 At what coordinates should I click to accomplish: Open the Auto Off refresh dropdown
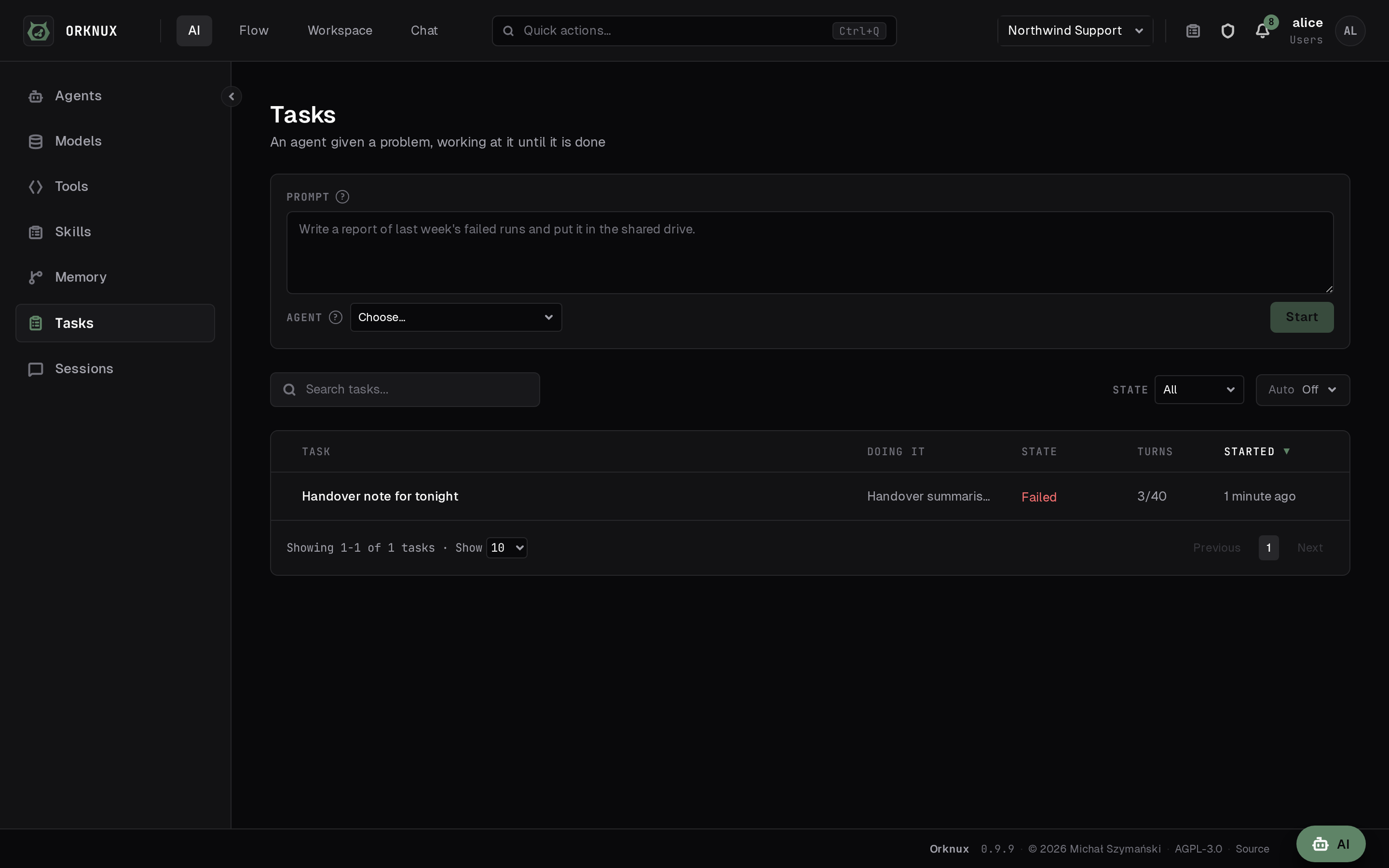1302,390
